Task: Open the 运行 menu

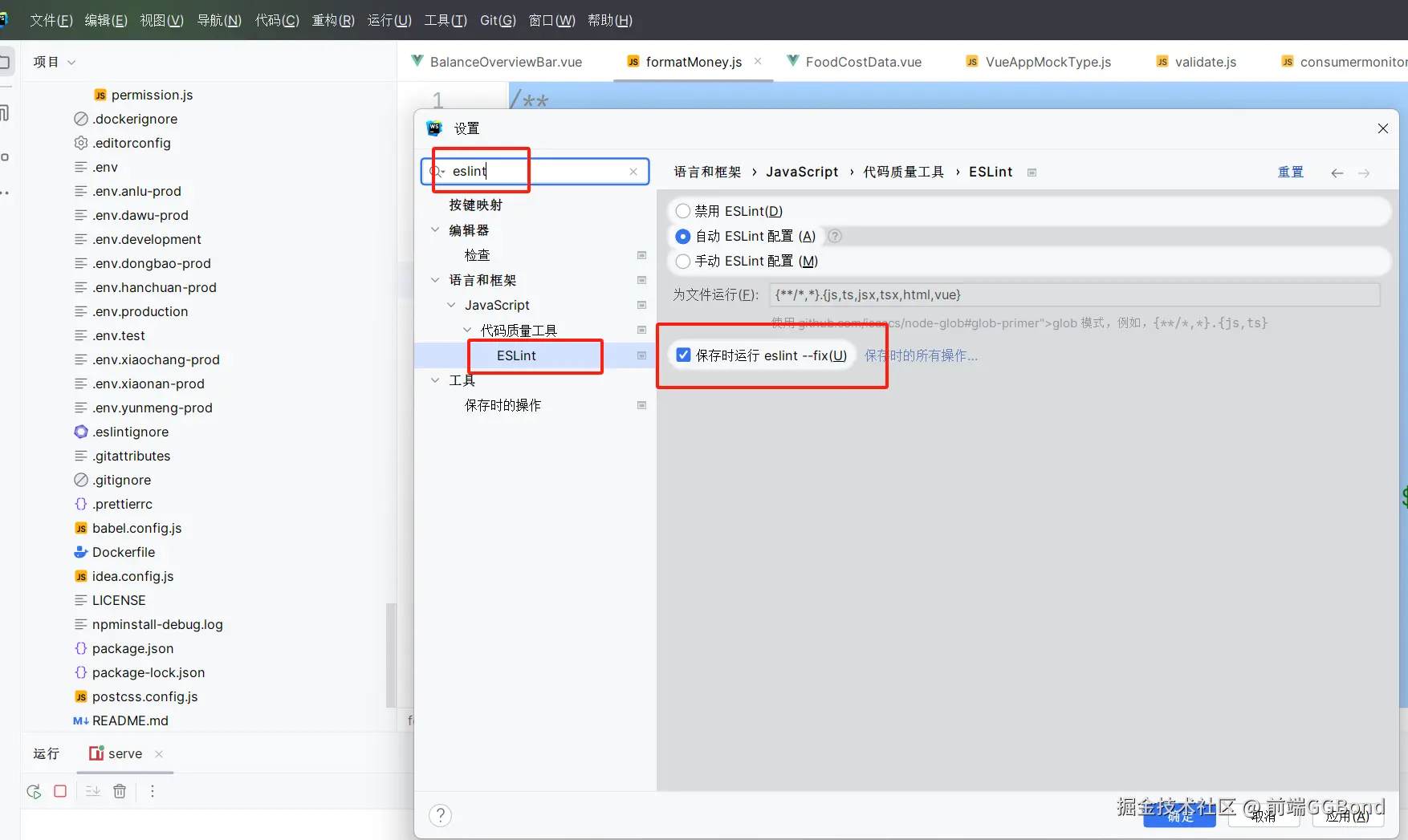Action: click(389, 20)
